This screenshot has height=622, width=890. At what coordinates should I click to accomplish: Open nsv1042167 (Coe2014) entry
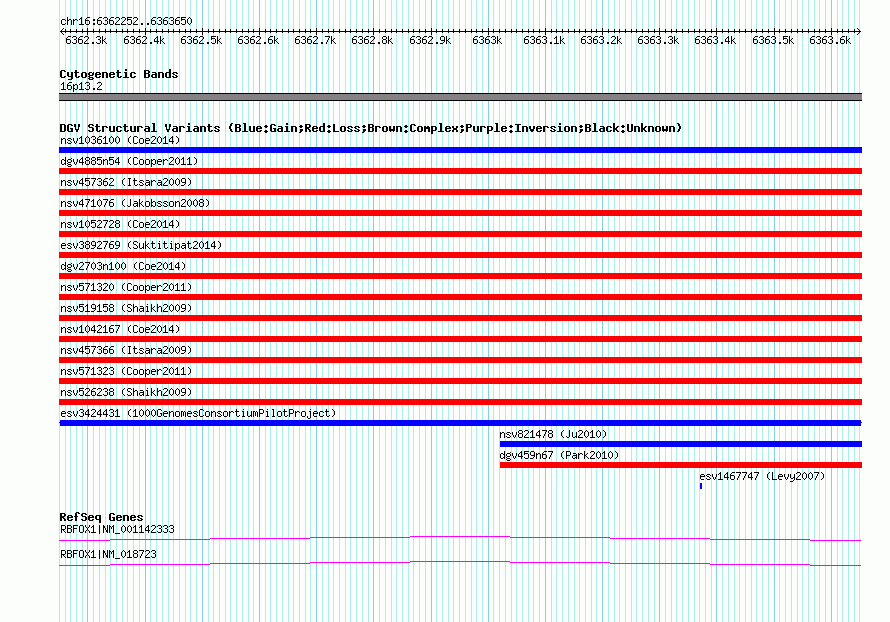pyautogui.click(x=120, y=329)
